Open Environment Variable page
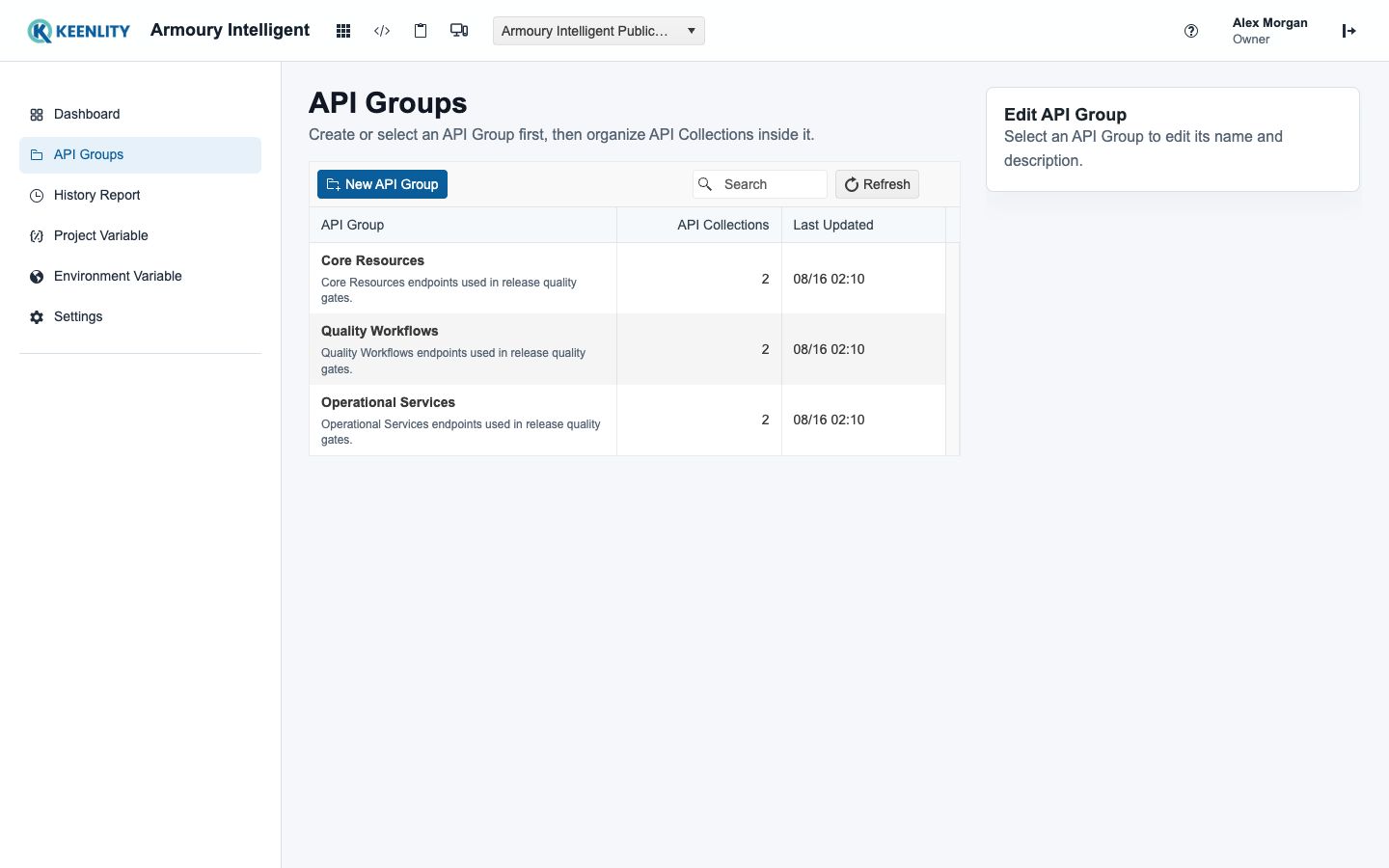Viewport: 1389px width, 868px height. [140, 277]
